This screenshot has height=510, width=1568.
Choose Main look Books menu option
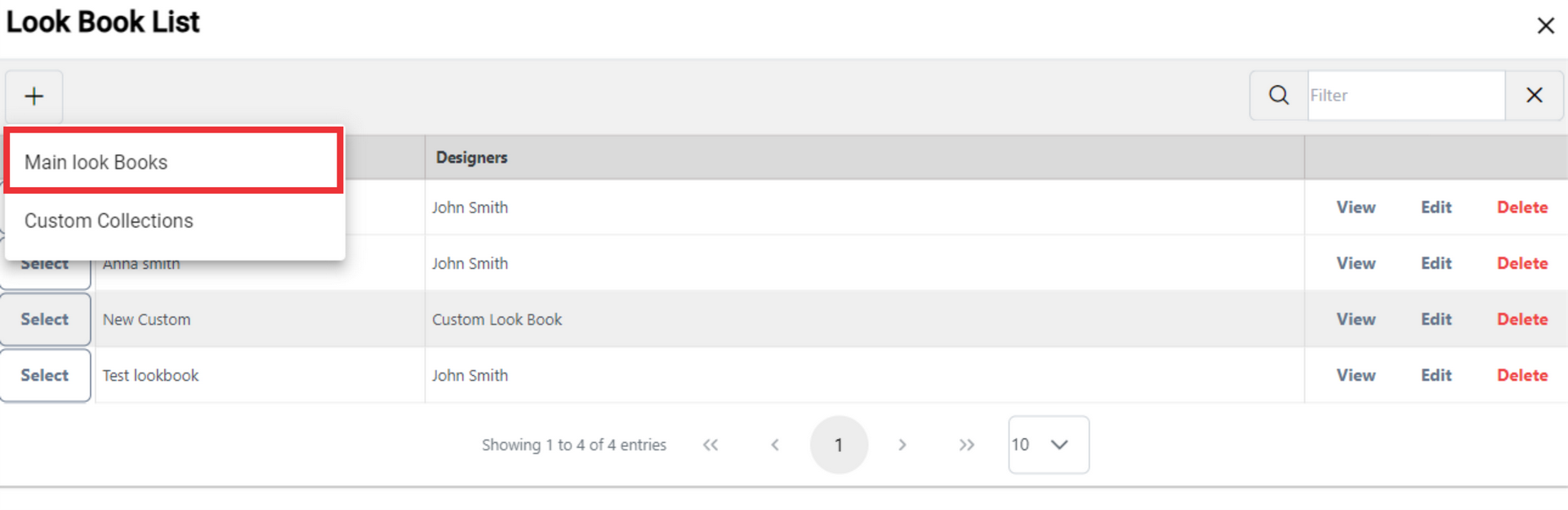(174, 161)
